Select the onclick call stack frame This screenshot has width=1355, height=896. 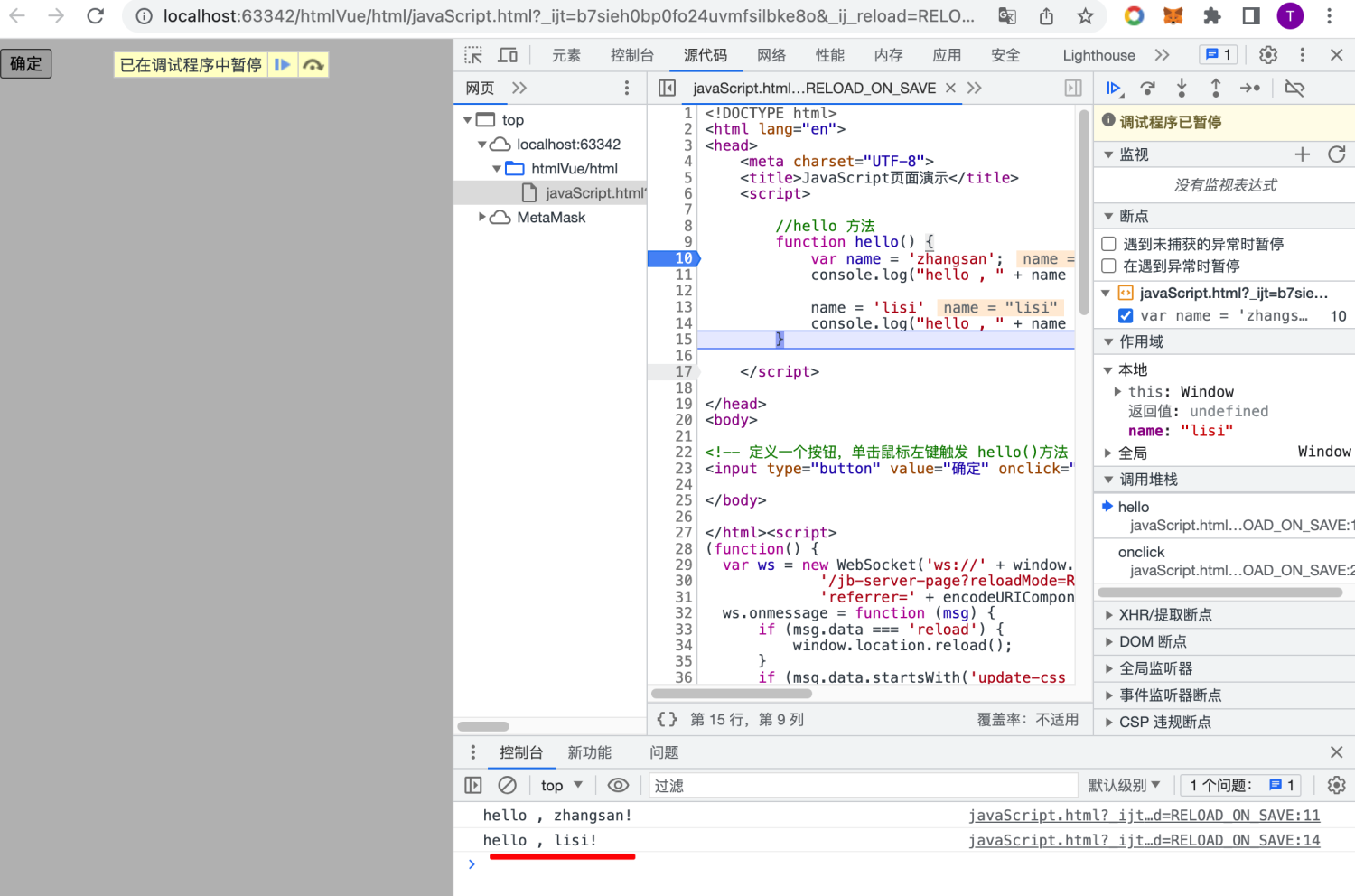coord(1224,561)
